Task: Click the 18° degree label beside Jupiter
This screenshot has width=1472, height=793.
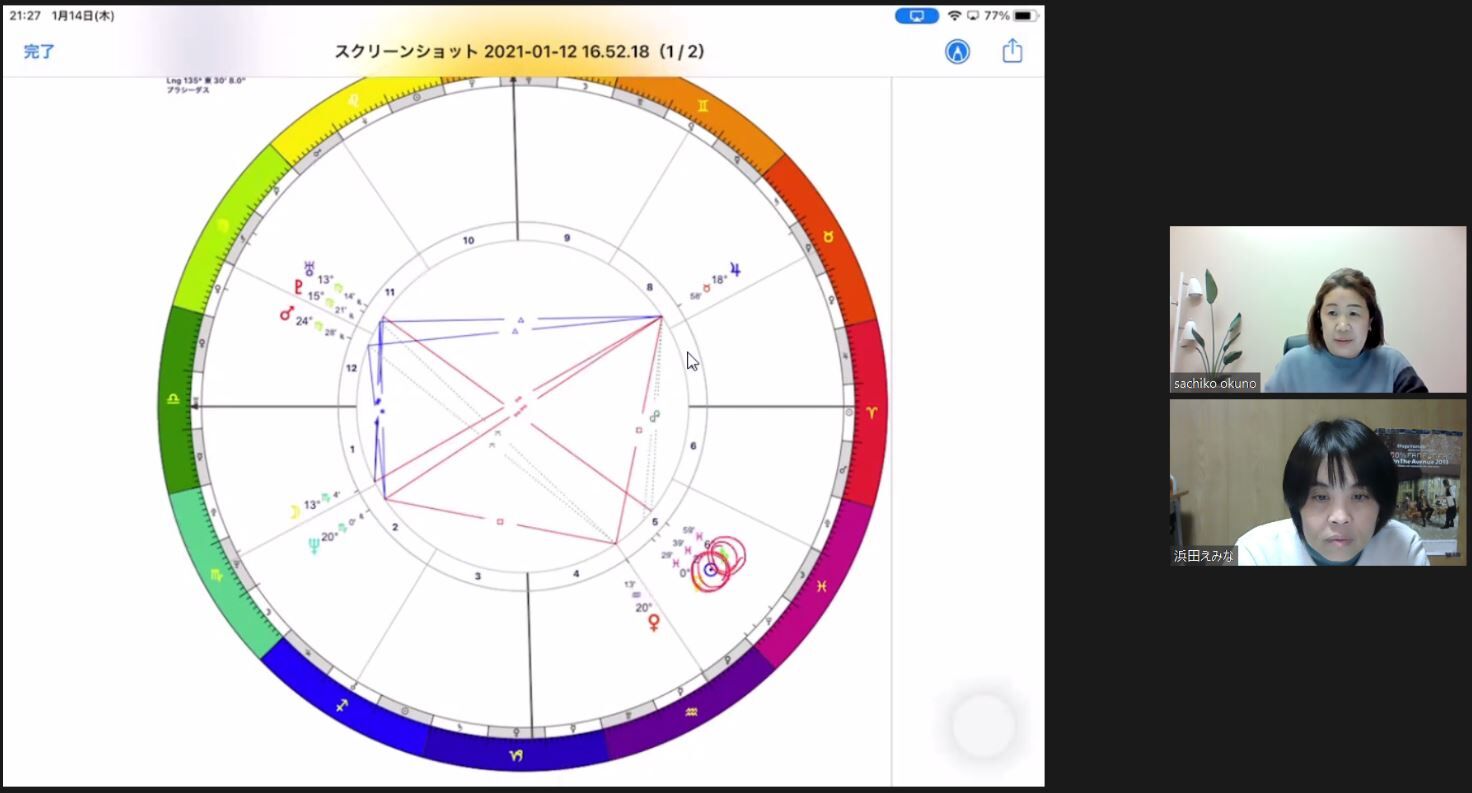Action: (719, 280)
